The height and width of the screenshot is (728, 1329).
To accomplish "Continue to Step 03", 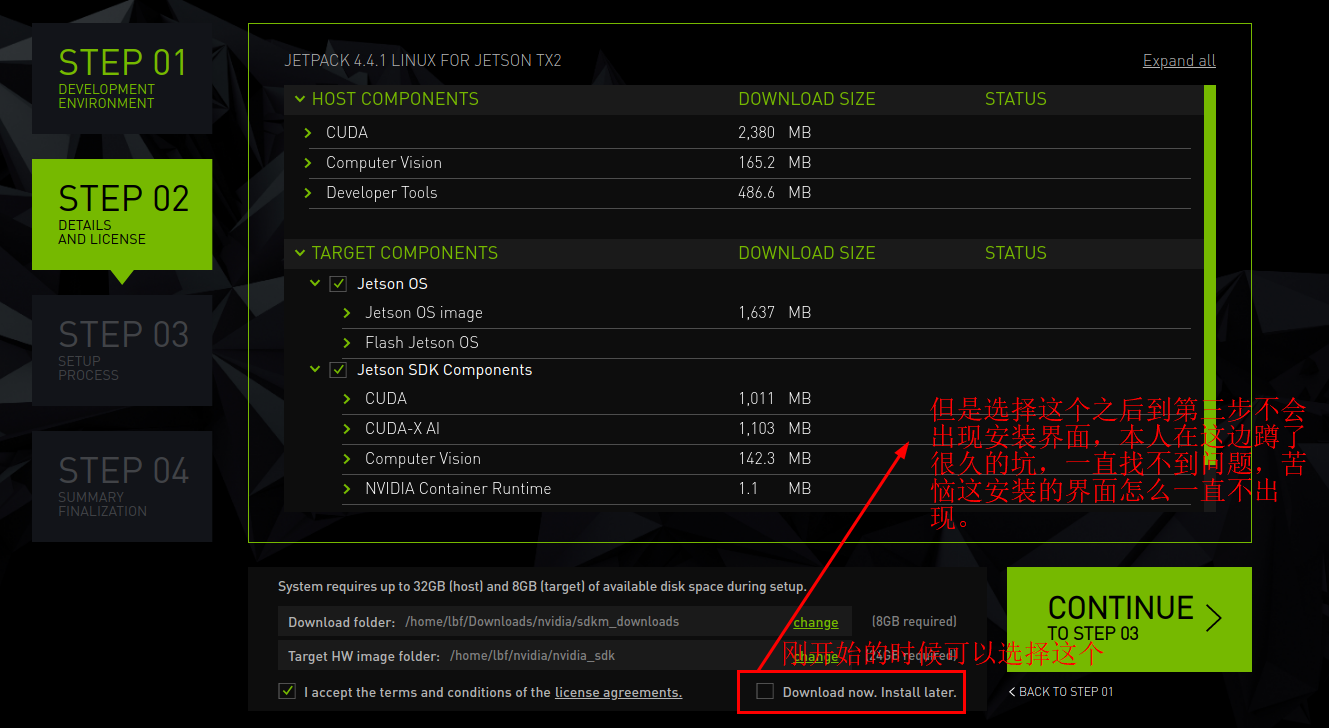I will [1129, 619].
